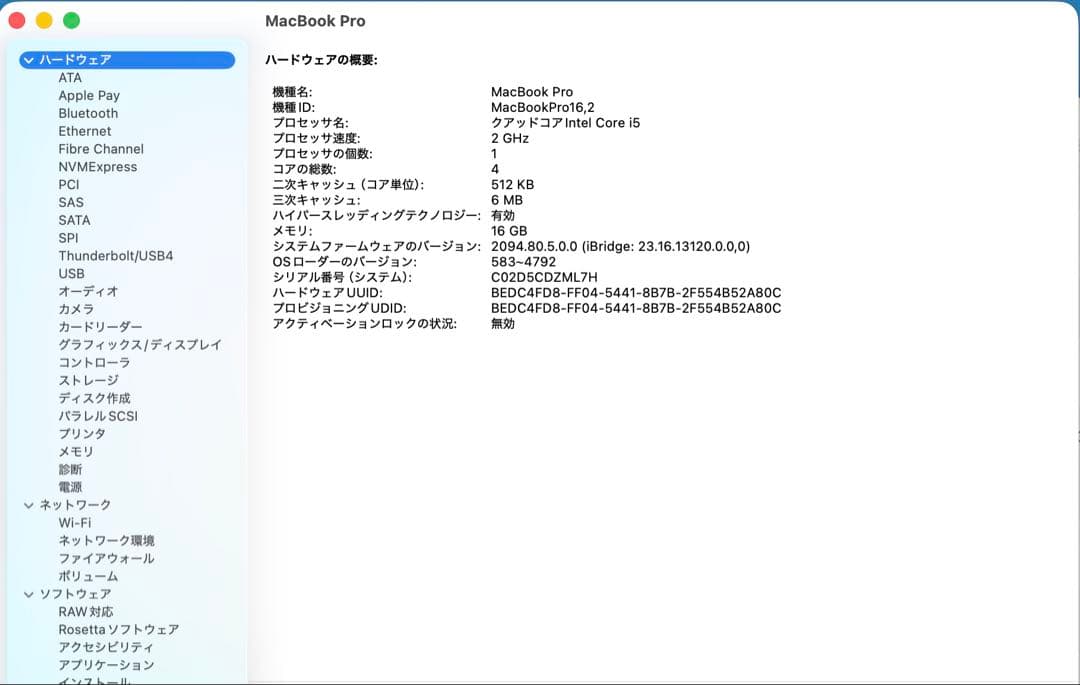
Task: Click the ハードウェアの概要 heading
Action: 322,60
